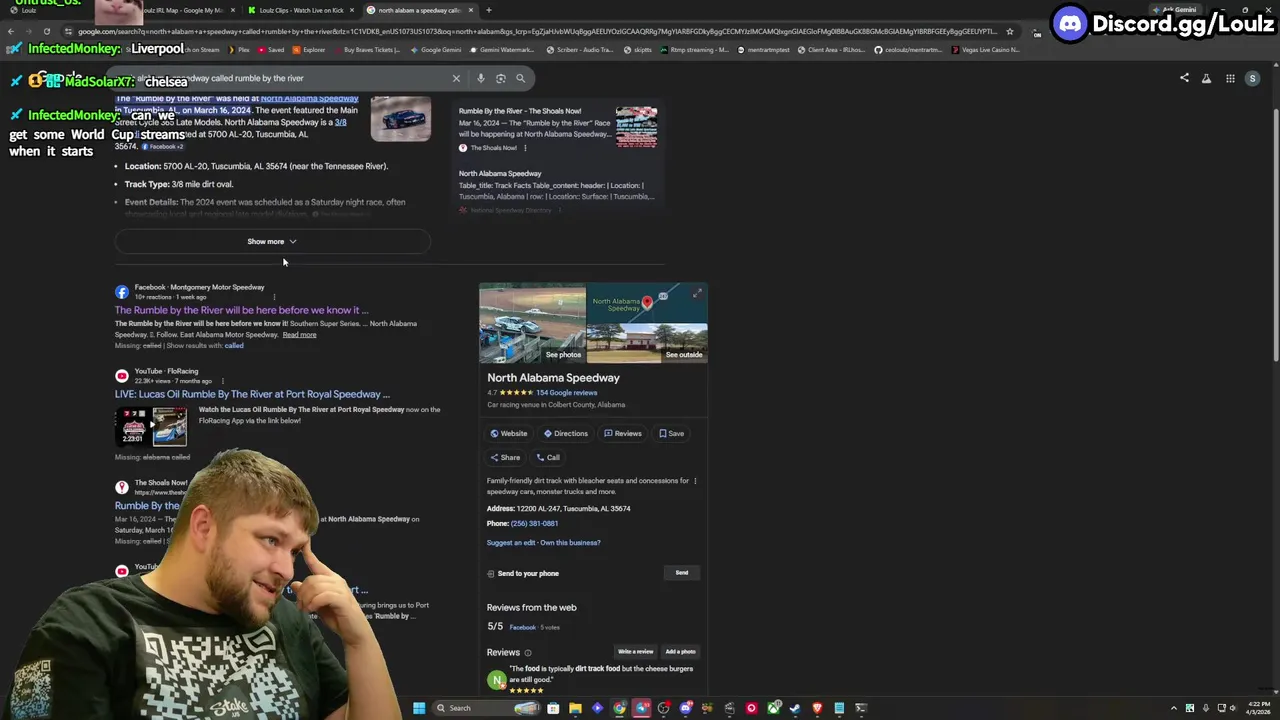
Task: Switch to Loulz Clips Kick tab
Action: click(x=301, y=10)
